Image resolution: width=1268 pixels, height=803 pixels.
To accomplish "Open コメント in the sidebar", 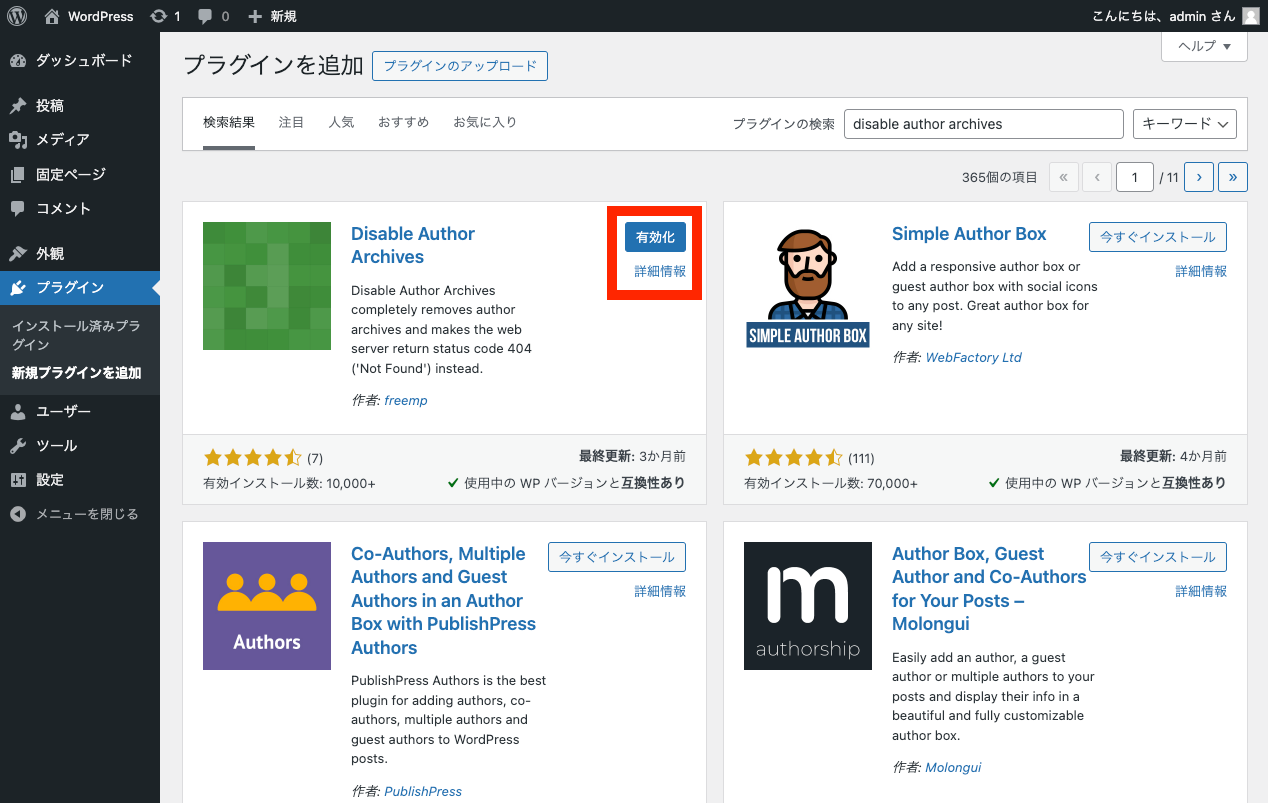I will pyautogui.click(x=80, y=208).
